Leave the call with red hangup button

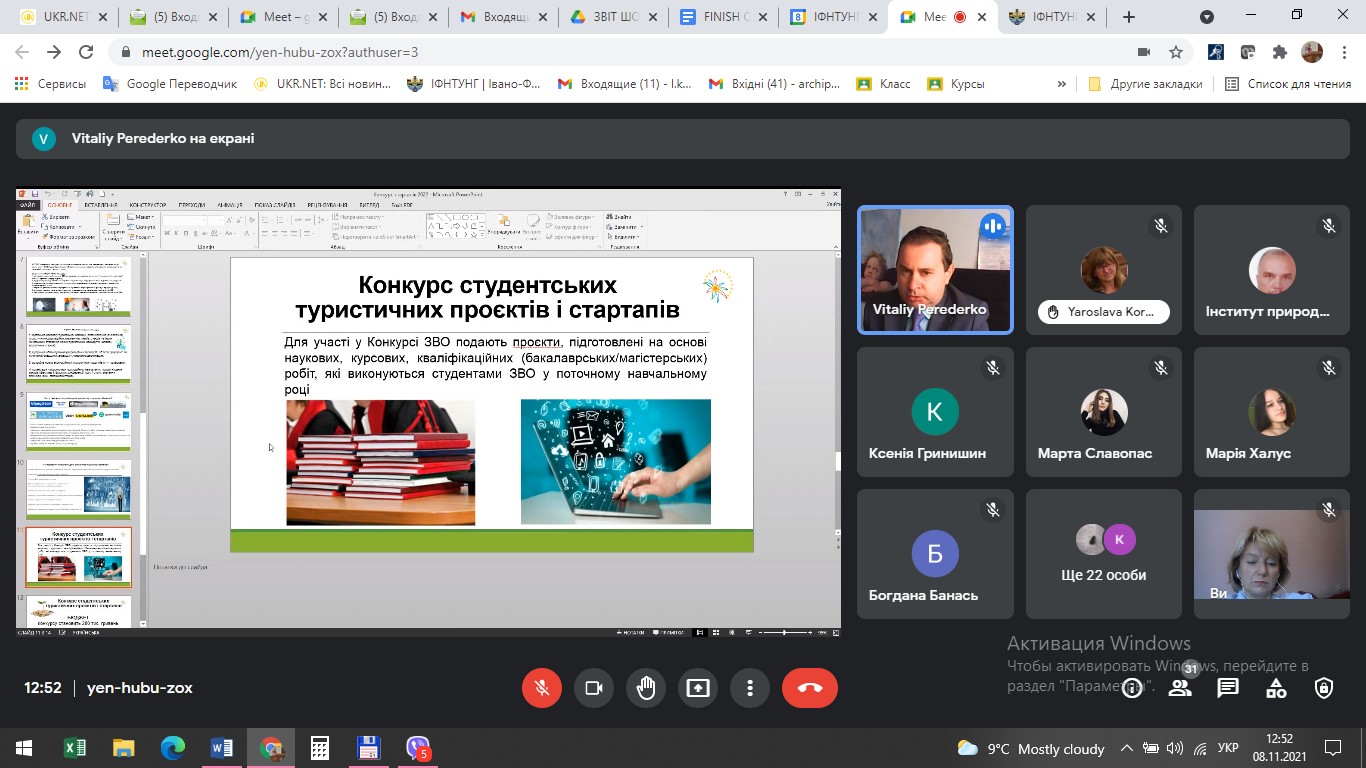point(809,688)
